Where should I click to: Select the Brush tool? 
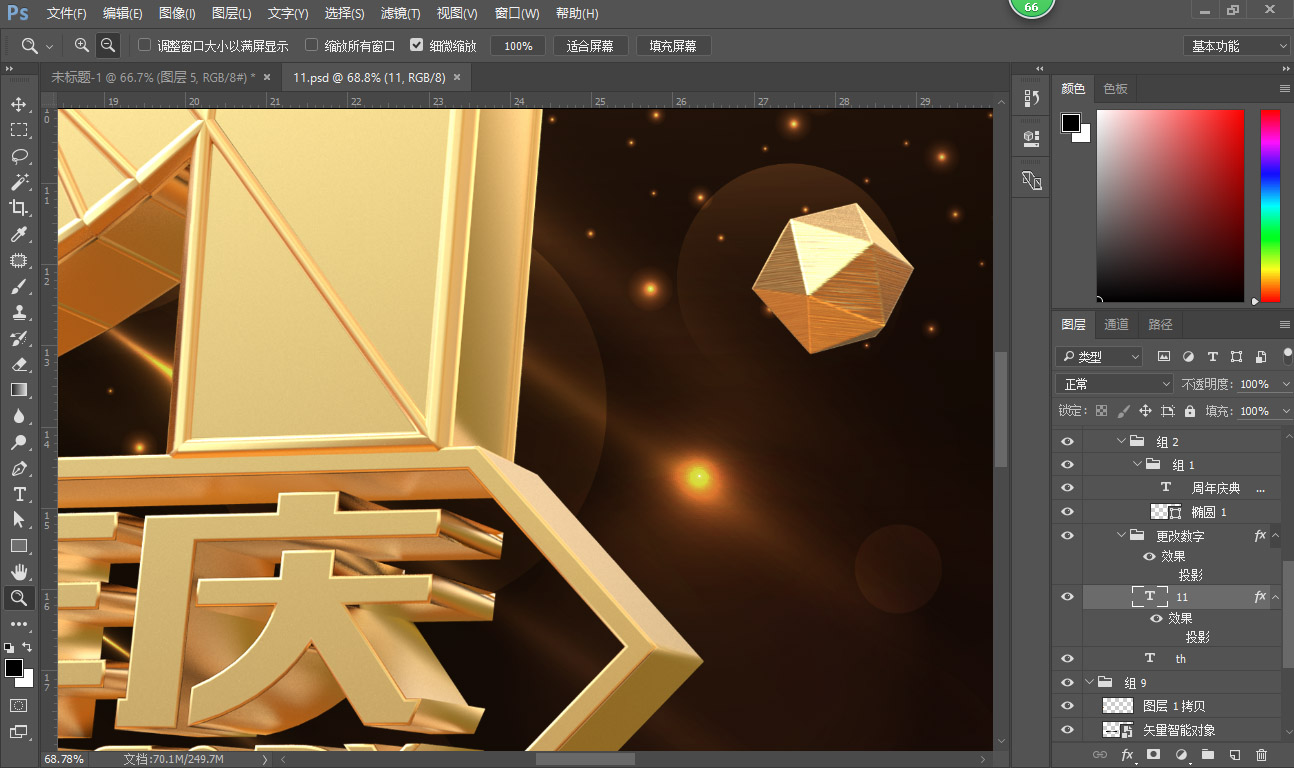tap(18, 286)
